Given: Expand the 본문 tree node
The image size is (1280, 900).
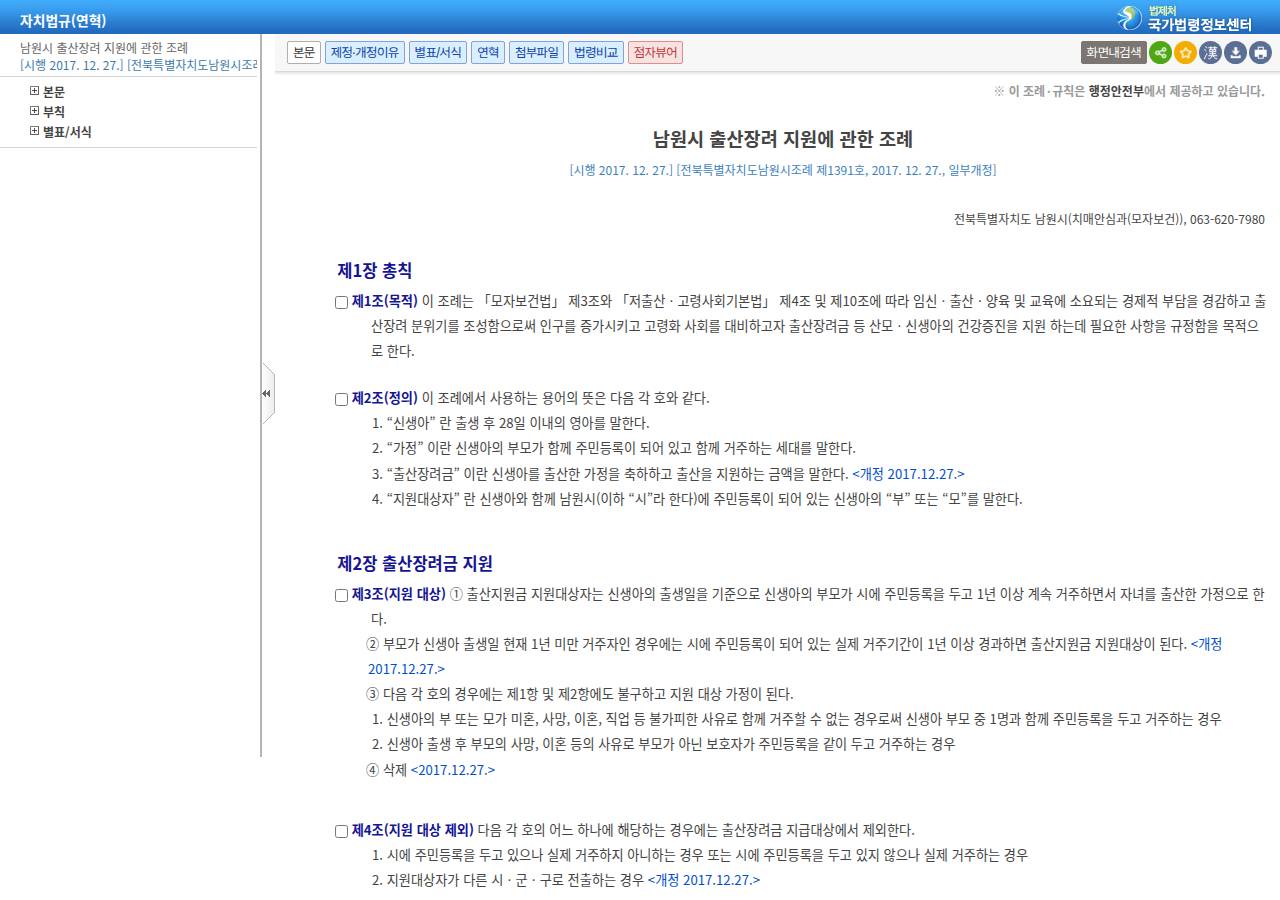Looking at the screenshot, I should (x=35, y=91).
